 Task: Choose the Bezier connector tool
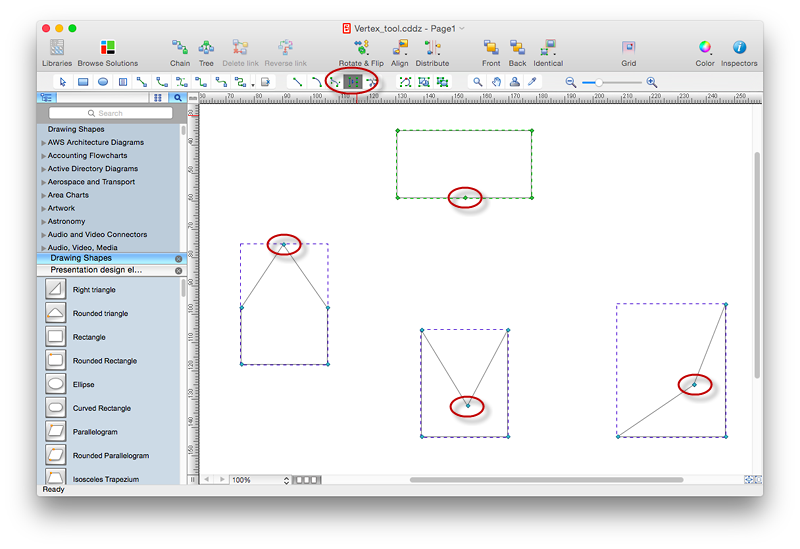tap(182, 82)
